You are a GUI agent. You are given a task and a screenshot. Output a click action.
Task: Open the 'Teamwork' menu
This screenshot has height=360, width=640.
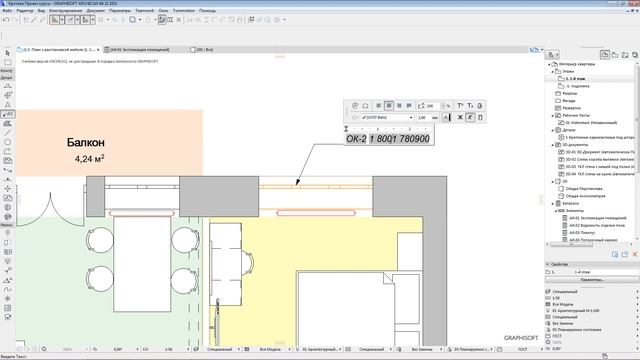[145, 11]
